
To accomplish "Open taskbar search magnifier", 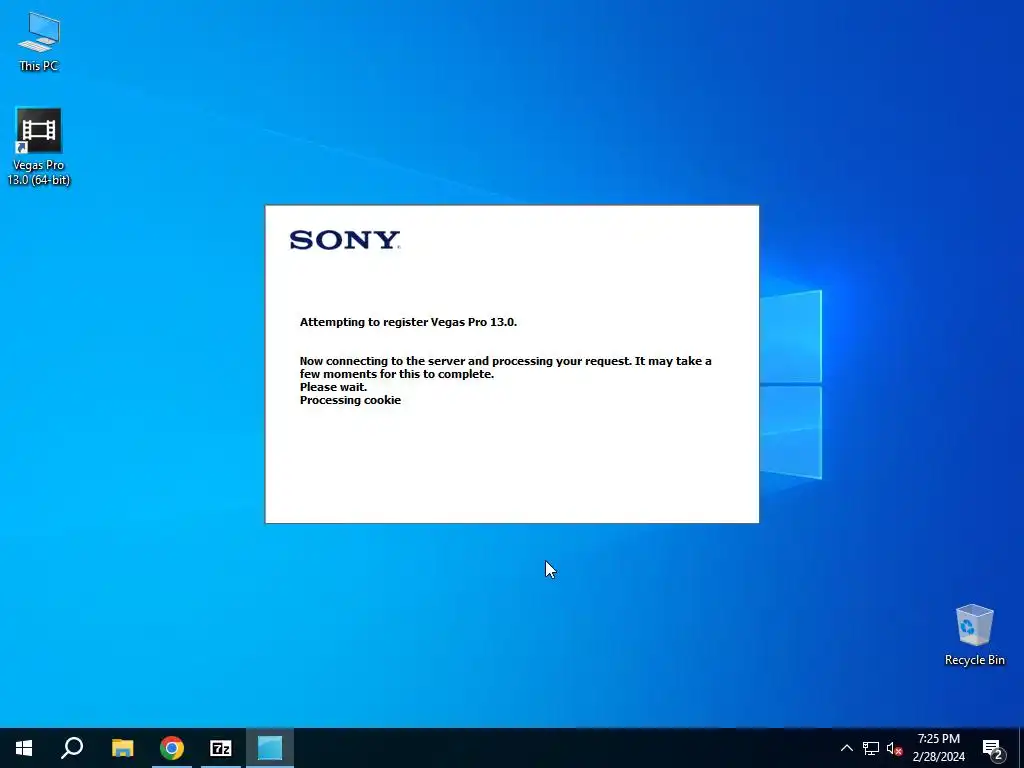I will pyautogui.click(x=72, y=748).
